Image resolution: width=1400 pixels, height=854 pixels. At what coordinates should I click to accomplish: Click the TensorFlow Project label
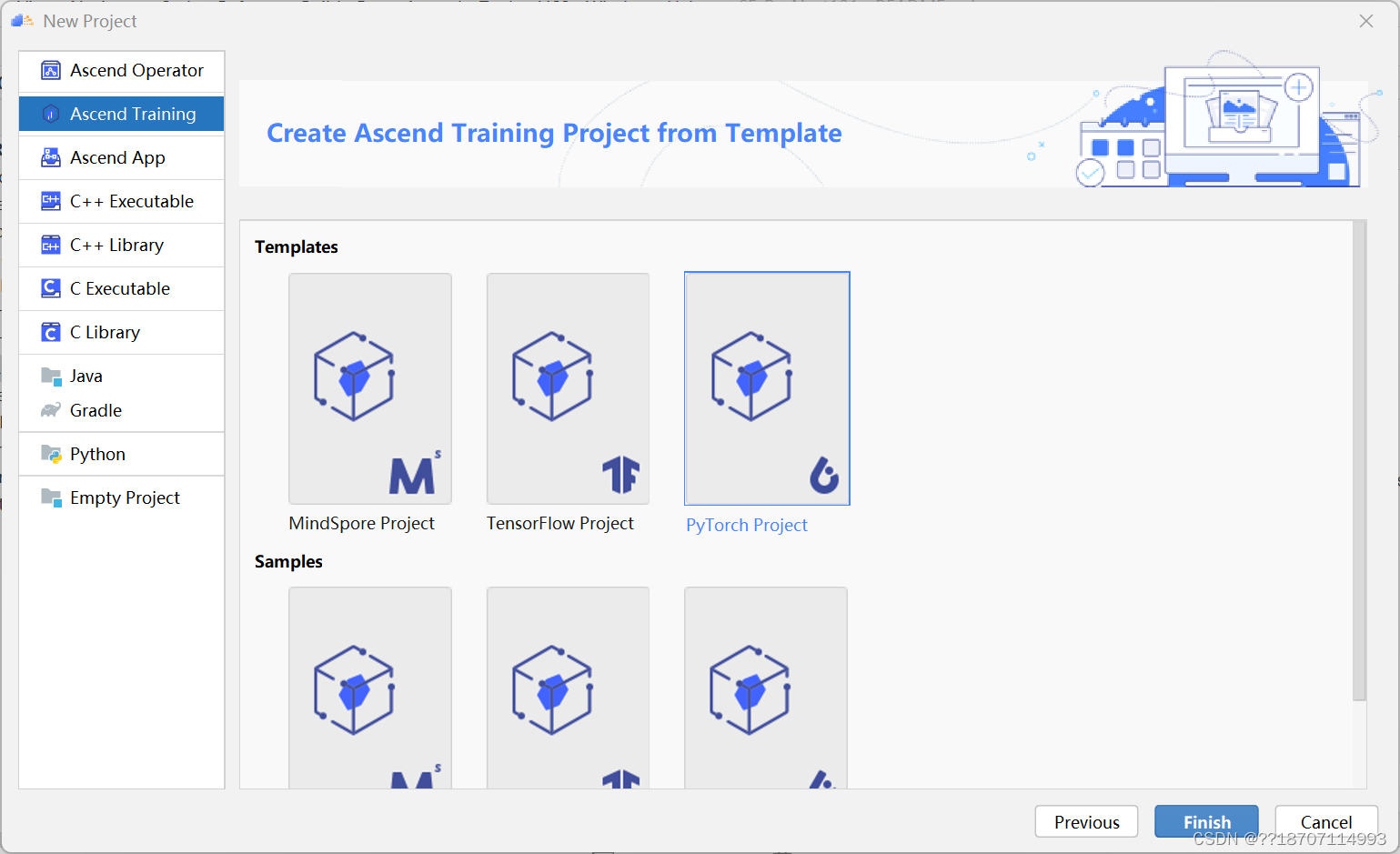[x=559, y=523]
